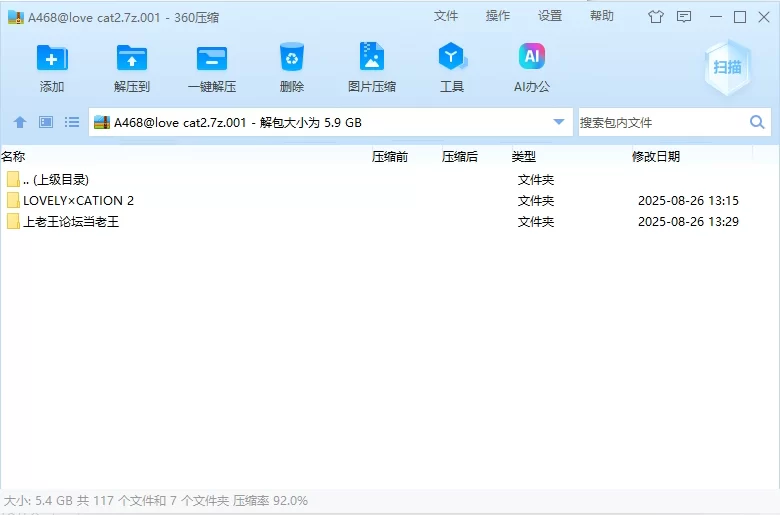Viewport: 780px width, 515px height.
Task: Open the 工具 (Tools) icon
Action: click(452, 56)
